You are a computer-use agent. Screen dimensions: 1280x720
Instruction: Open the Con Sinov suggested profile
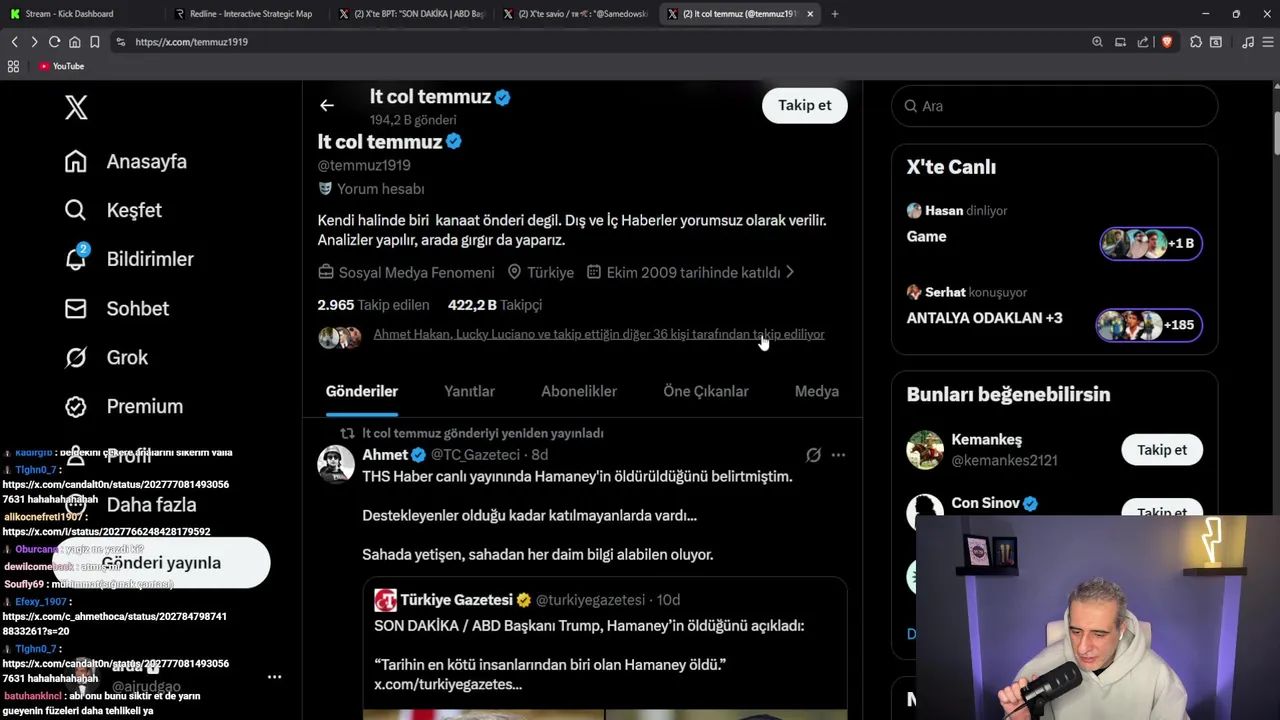click(x=985, y=503)
